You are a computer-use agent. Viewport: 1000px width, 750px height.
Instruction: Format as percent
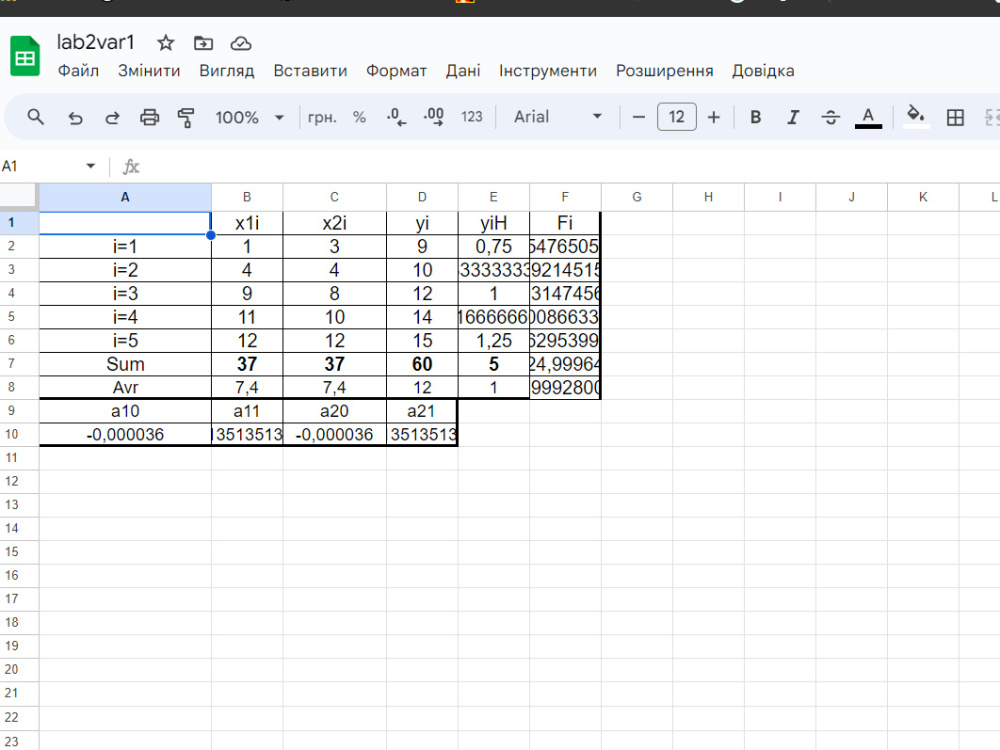[x=359, y=117]
